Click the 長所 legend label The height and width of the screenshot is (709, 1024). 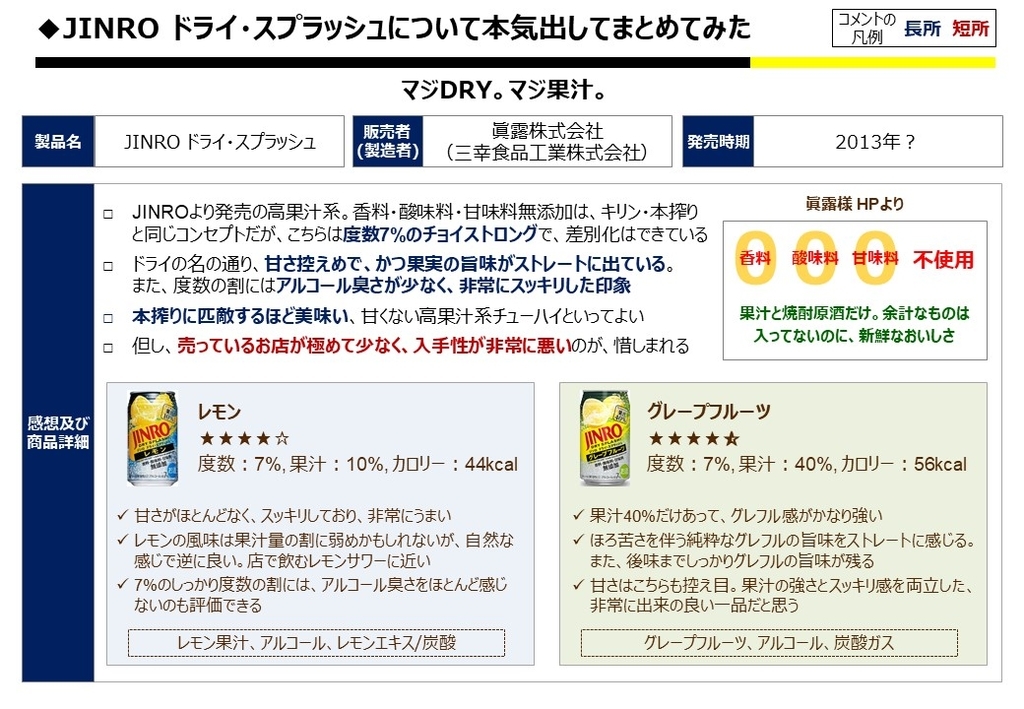point(922,29)
